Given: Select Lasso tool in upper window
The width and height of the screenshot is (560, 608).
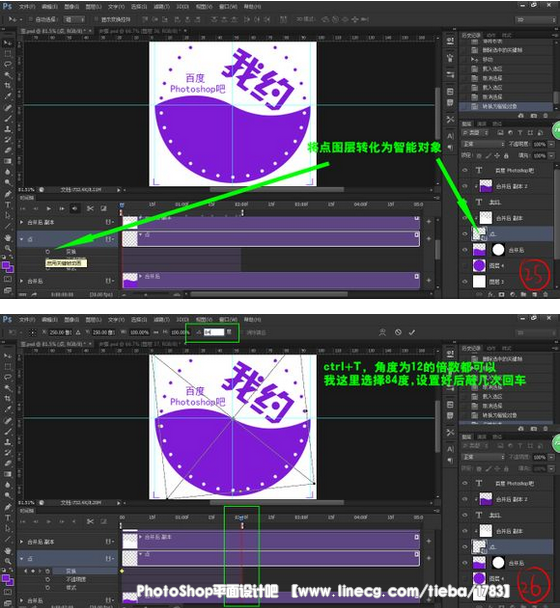Looking at the screenshot, I should pos(7,64).
